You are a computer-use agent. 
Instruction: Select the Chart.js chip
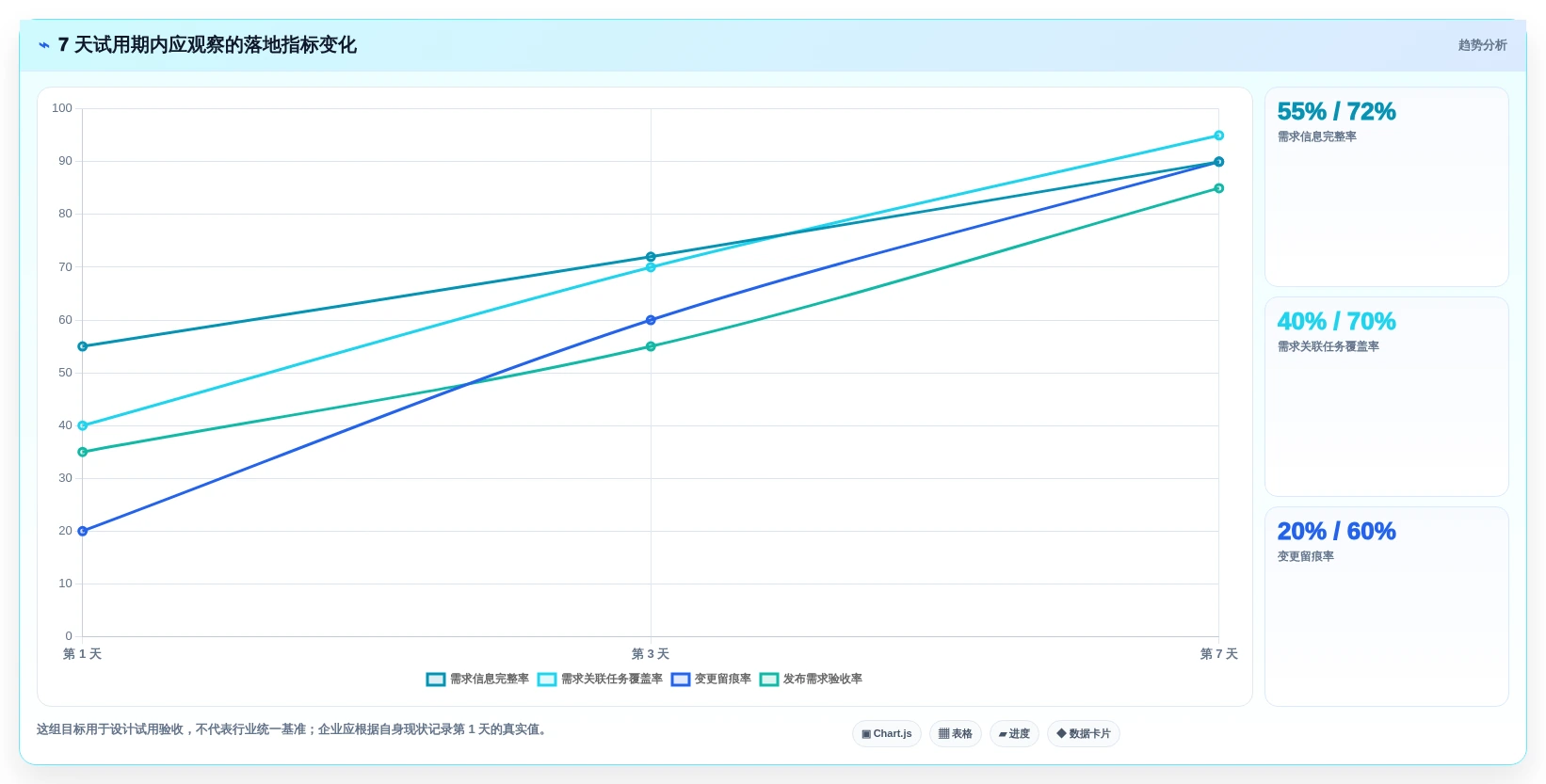pyautogui.click(x=887, y=734)
